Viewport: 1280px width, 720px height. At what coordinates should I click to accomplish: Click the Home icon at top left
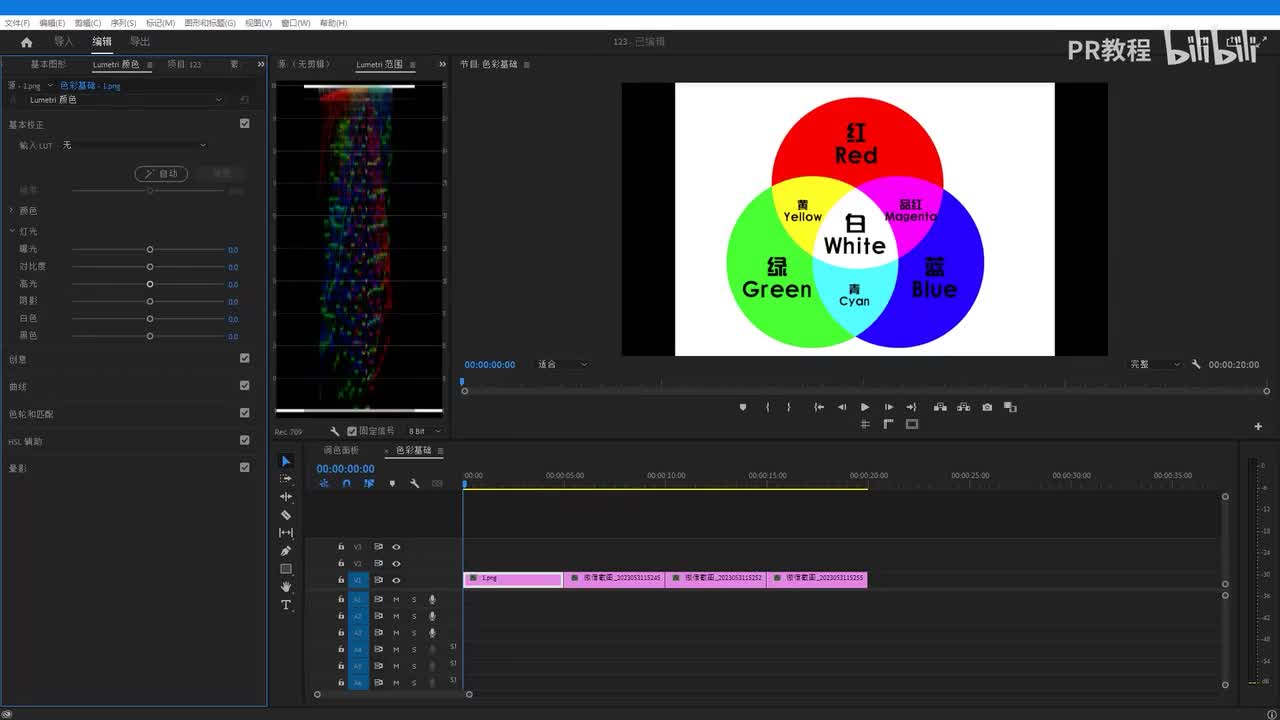27,42
